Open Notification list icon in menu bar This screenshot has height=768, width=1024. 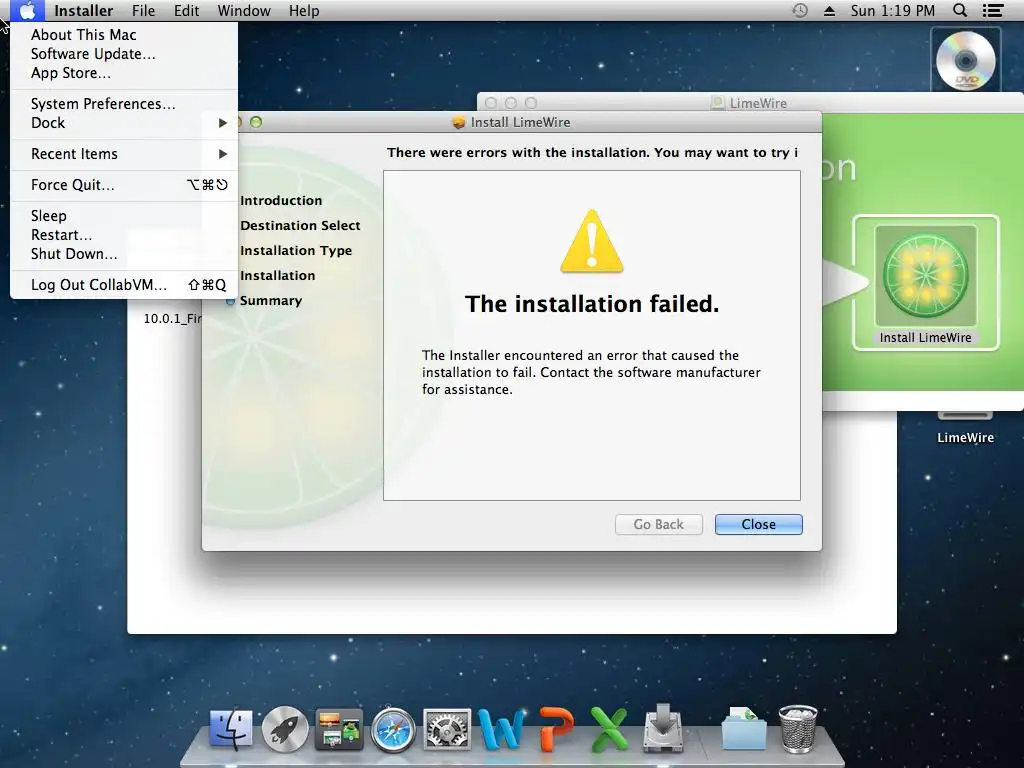tap(993, 10)
